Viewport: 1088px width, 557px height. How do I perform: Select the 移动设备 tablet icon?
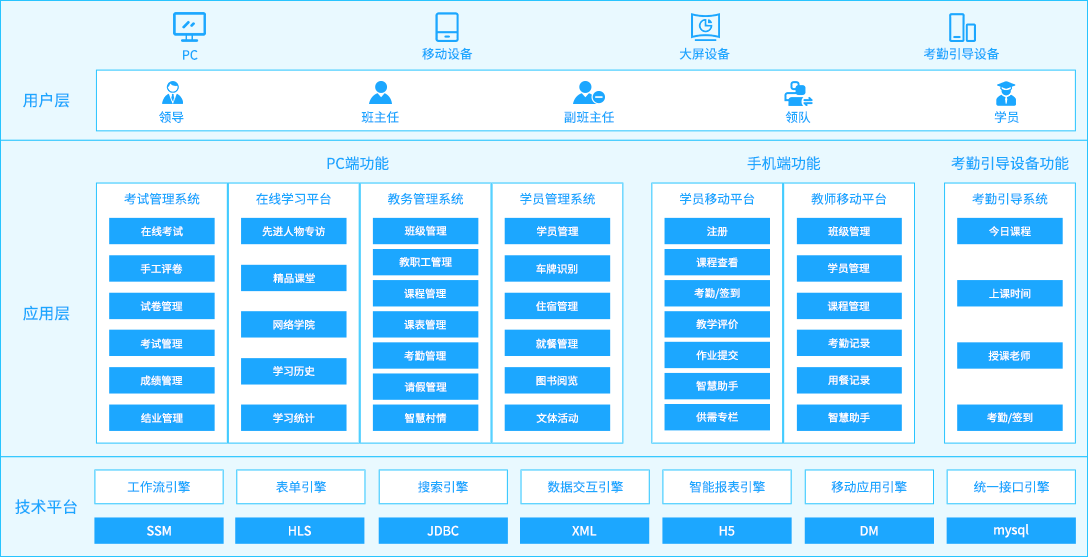(x=447, y=27)
